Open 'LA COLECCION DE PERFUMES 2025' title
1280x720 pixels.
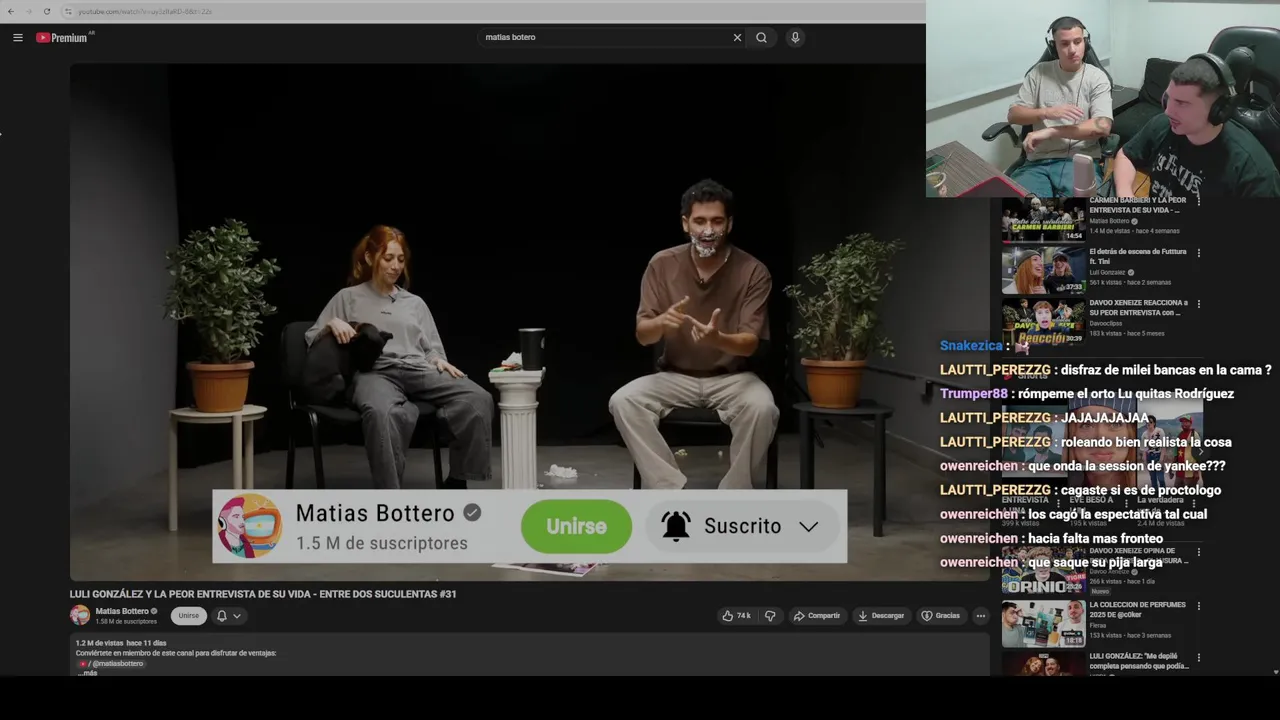point(1137,610)
